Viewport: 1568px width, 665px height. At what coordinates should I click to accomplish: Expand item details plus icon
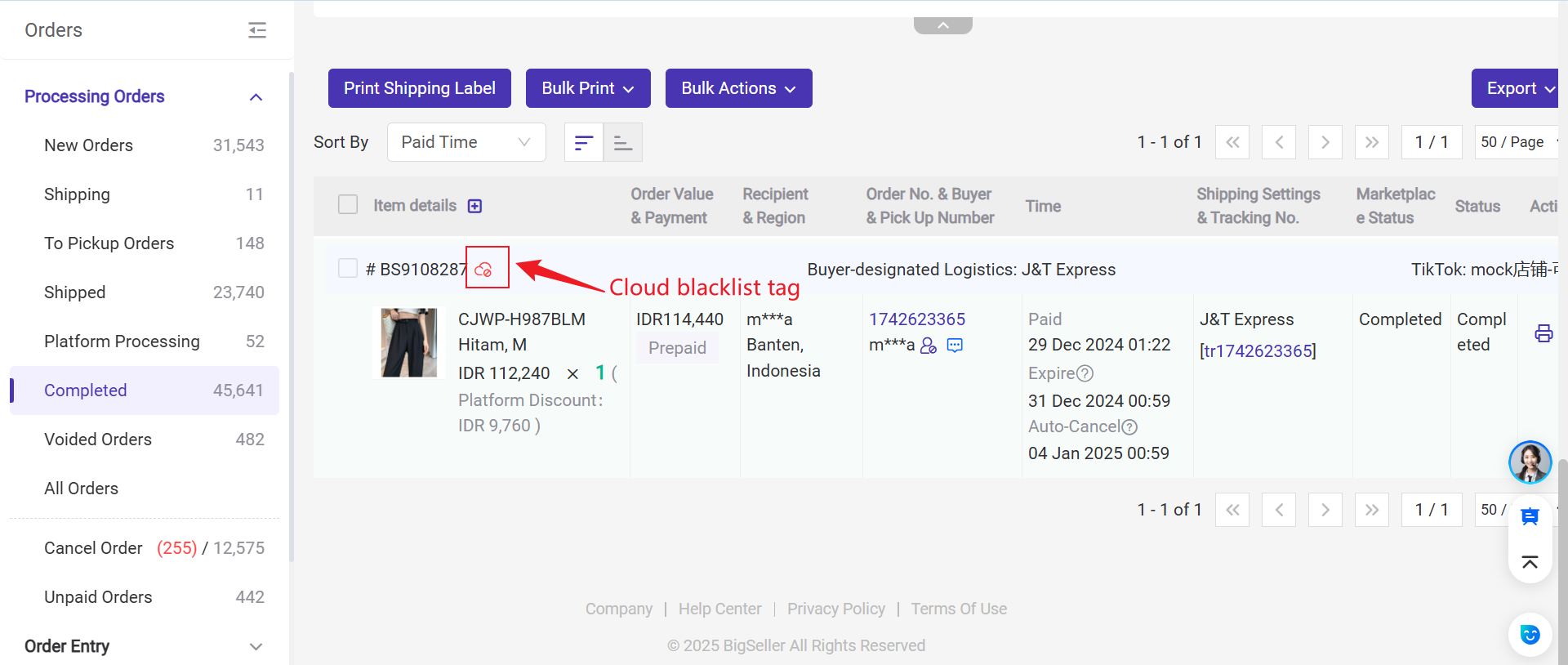pos(474,206)
